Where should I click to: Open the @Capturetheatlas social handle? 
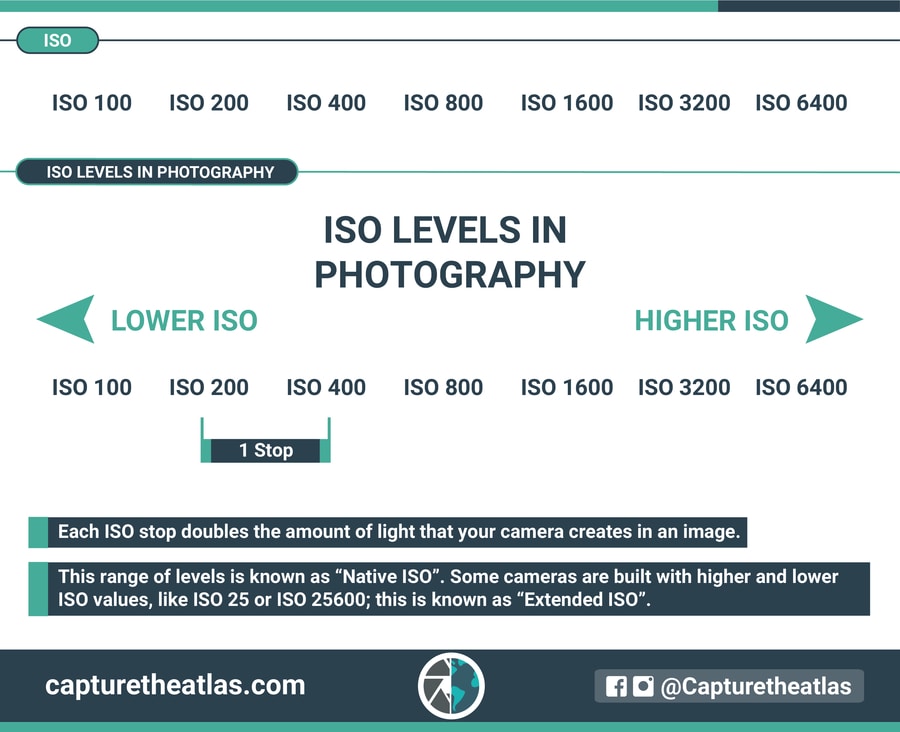[x=755, y=686]
